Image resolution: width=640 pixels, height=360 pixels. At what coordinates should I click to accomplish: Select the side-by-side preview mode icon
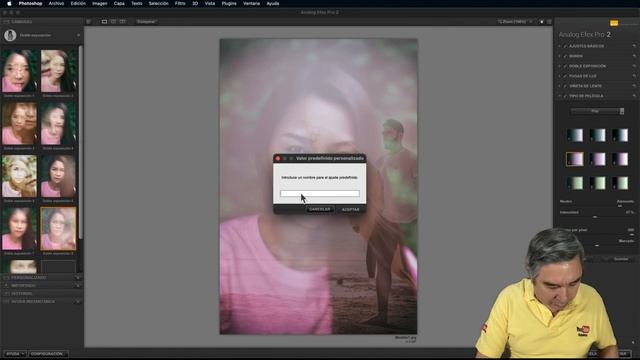click(x=122, y=22)
